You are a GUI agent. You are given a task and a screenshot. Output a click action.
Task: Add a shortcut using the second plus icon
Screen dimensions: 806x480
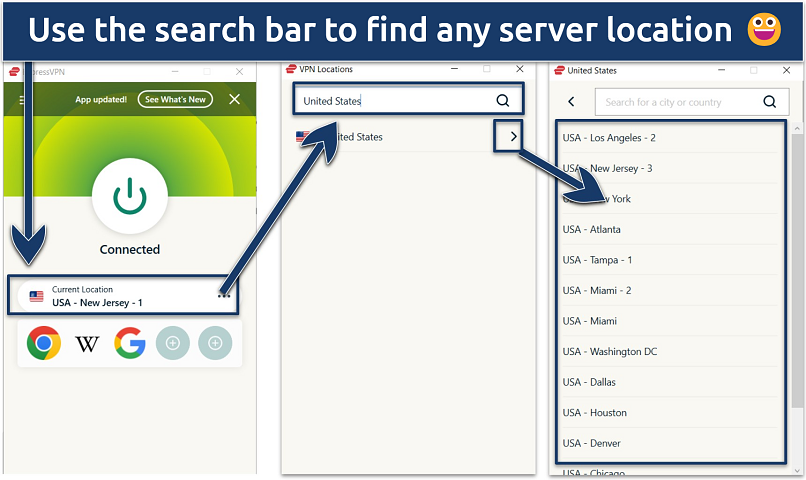[x=215, y=343]
